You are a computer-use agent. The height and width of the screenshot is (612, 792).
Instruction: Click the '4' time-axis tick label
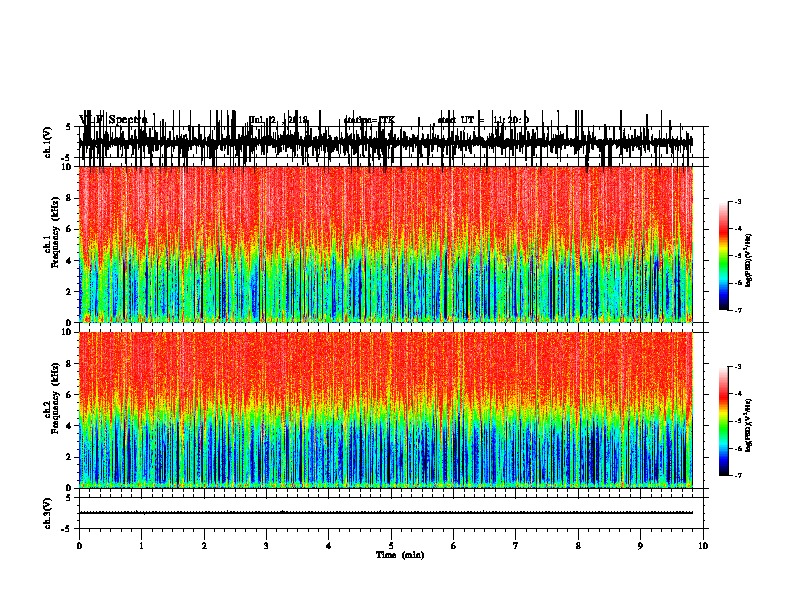tap(328, 546)
